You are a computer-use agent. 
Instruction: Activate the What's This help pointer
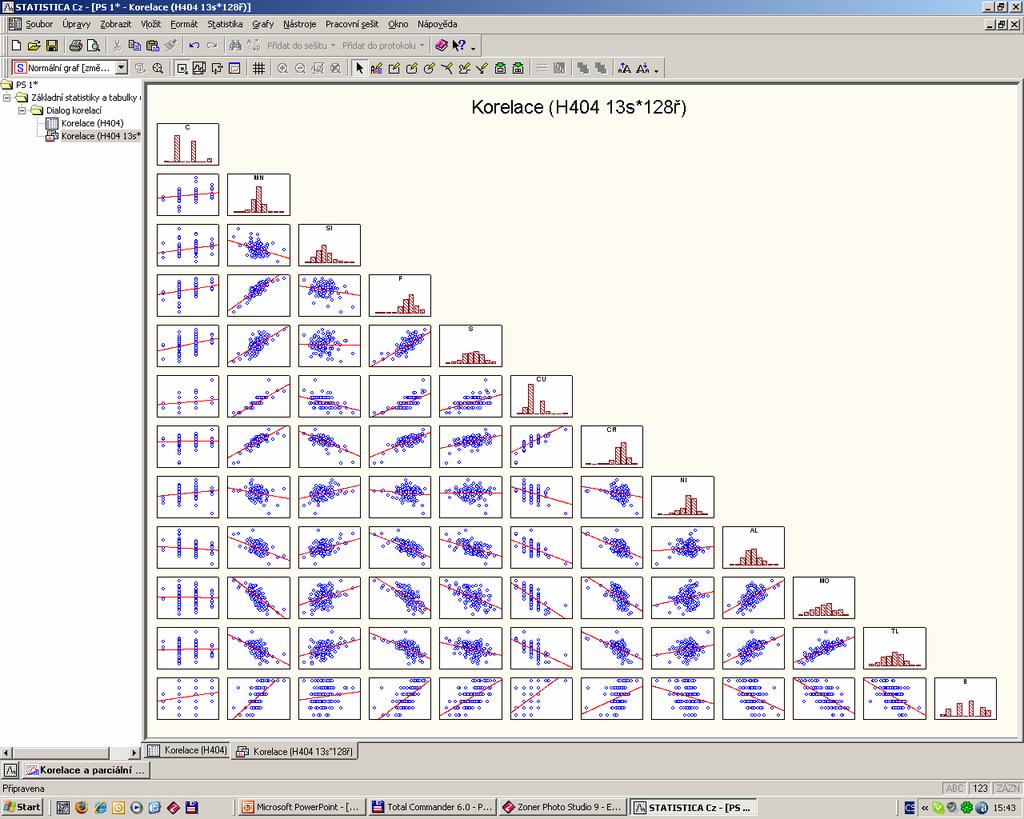coord(459,46)
